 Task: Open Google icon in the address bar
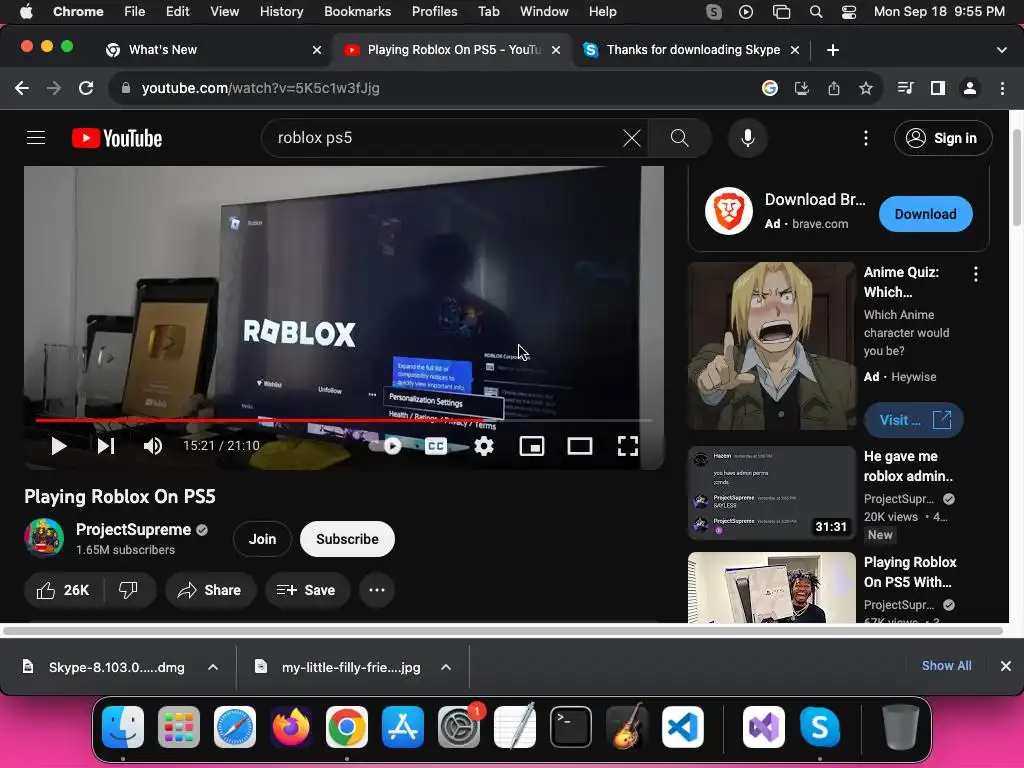click(x=770, y=88)
